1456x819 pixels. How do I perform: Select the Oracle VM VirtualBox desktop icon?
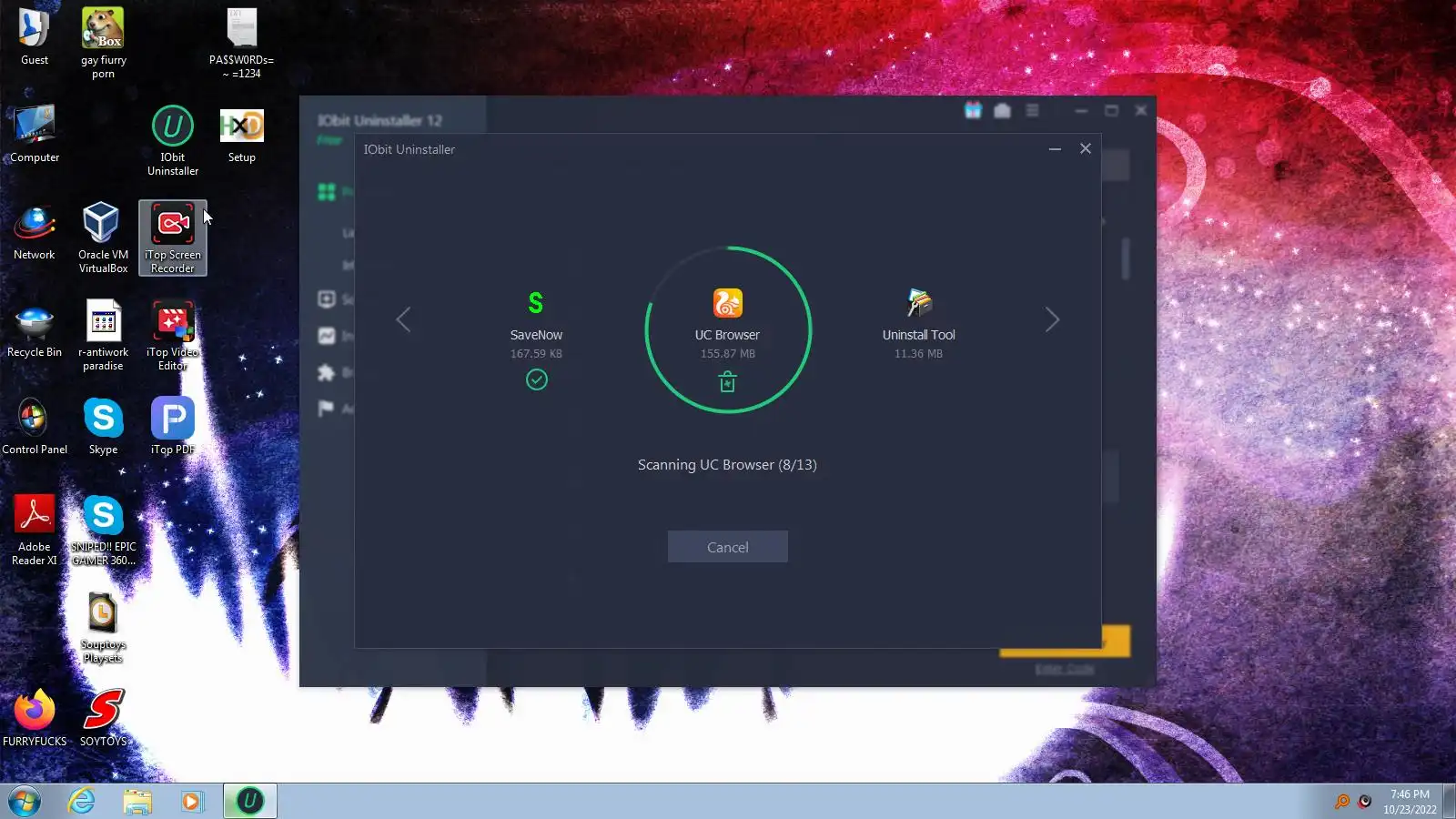point(103,238)
